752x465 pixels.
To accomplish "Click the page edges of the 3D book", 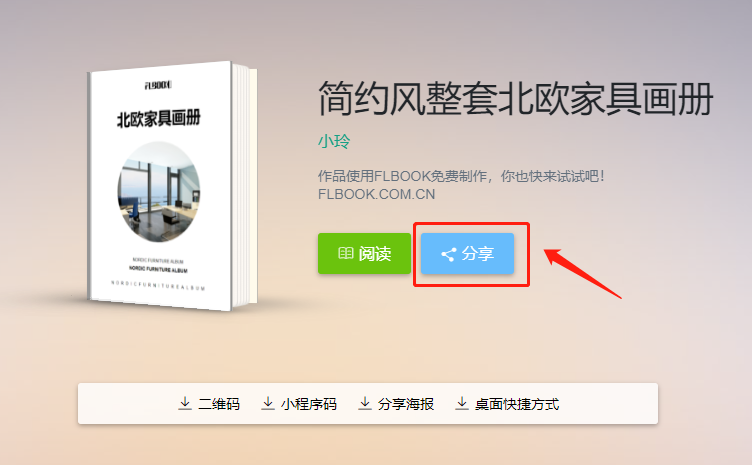I will [x=245, y=186].
